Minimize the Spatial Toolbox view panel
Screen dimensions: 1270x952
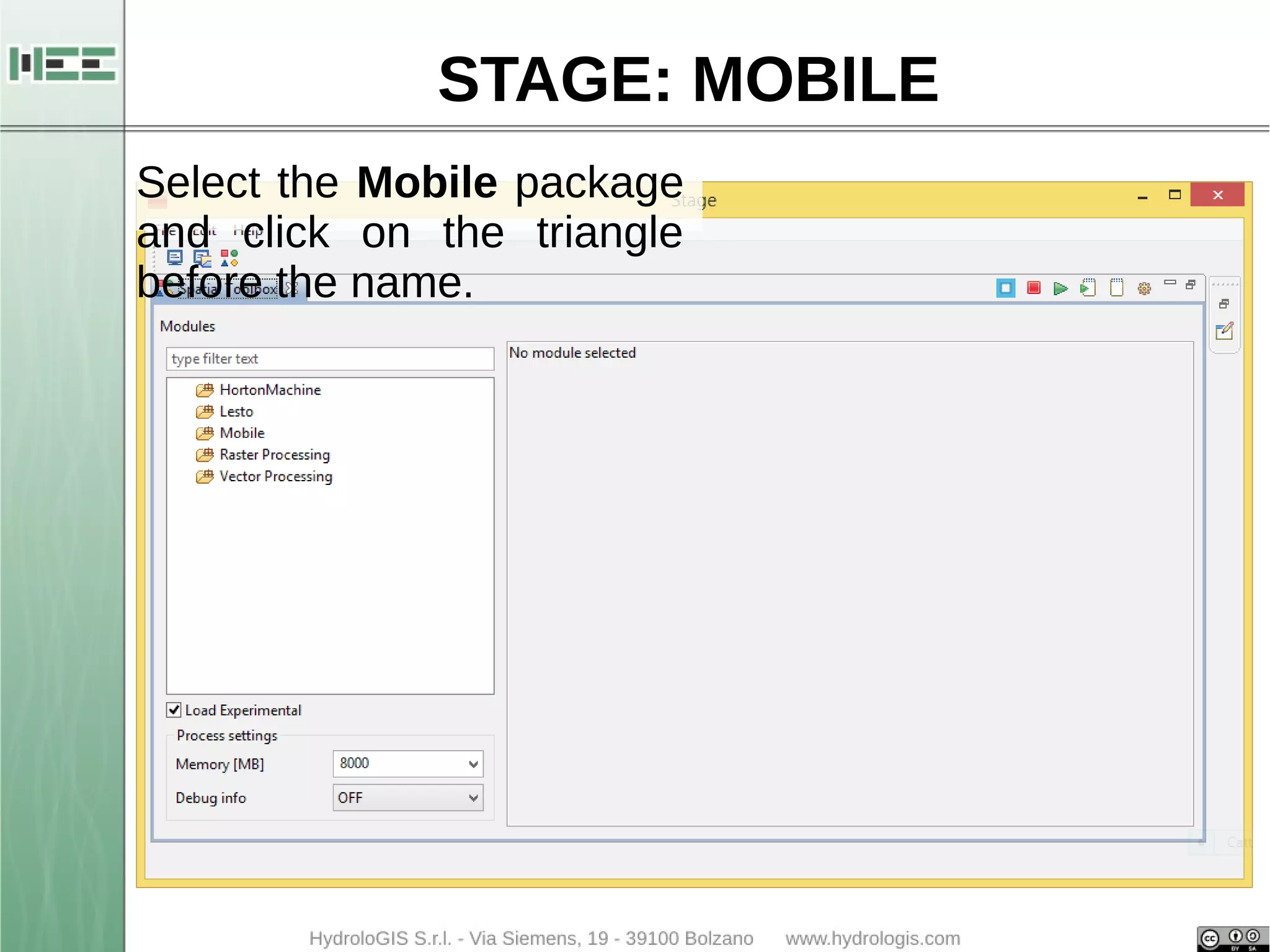coord(1170,283)
